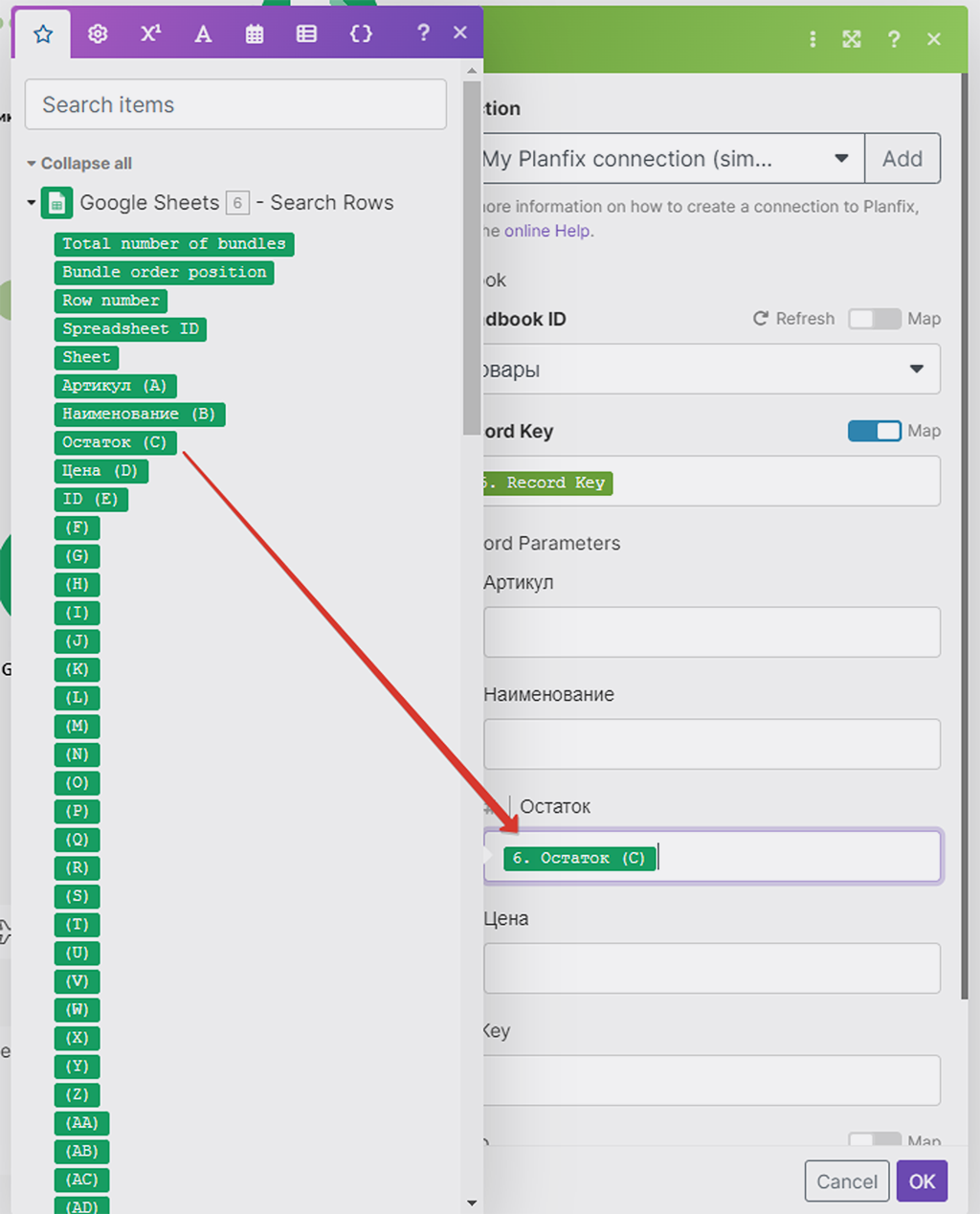980x1214 pixels.
Task: Click the Record Key mapped pill
Action: coord(547,483)
